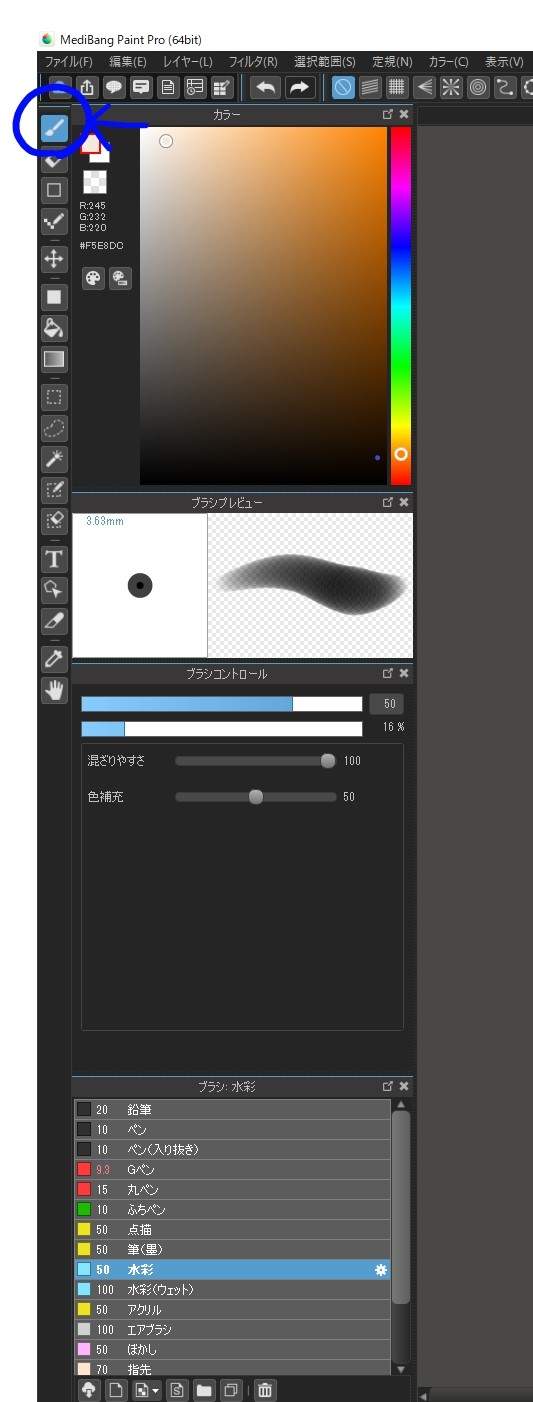533x1402 pixels.
Task: Enable vanishing point snap
Action: 424,87
